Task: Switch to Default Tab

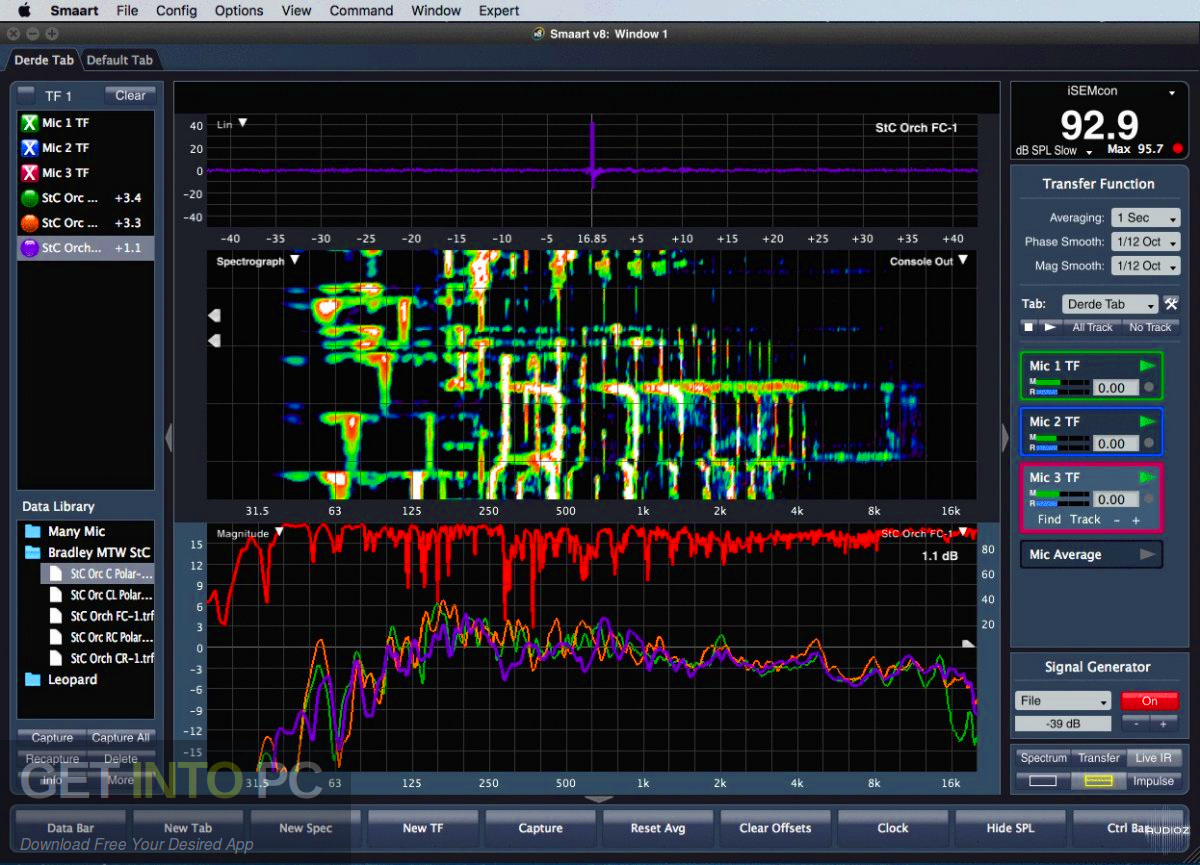Action: [x=120, y=60]
